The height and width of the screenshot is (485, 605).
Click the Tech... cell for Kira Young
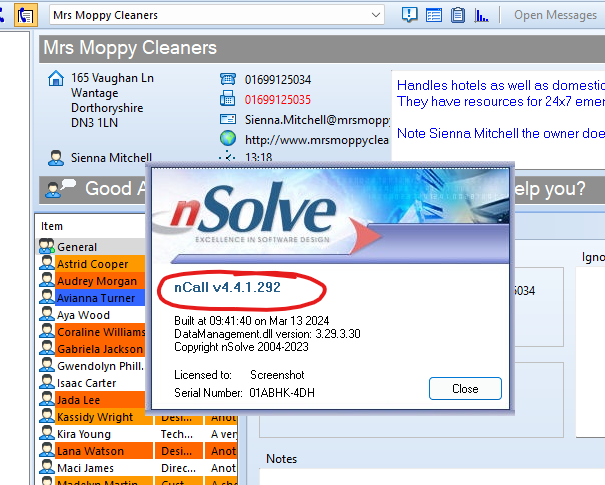[x=177, y=434]
